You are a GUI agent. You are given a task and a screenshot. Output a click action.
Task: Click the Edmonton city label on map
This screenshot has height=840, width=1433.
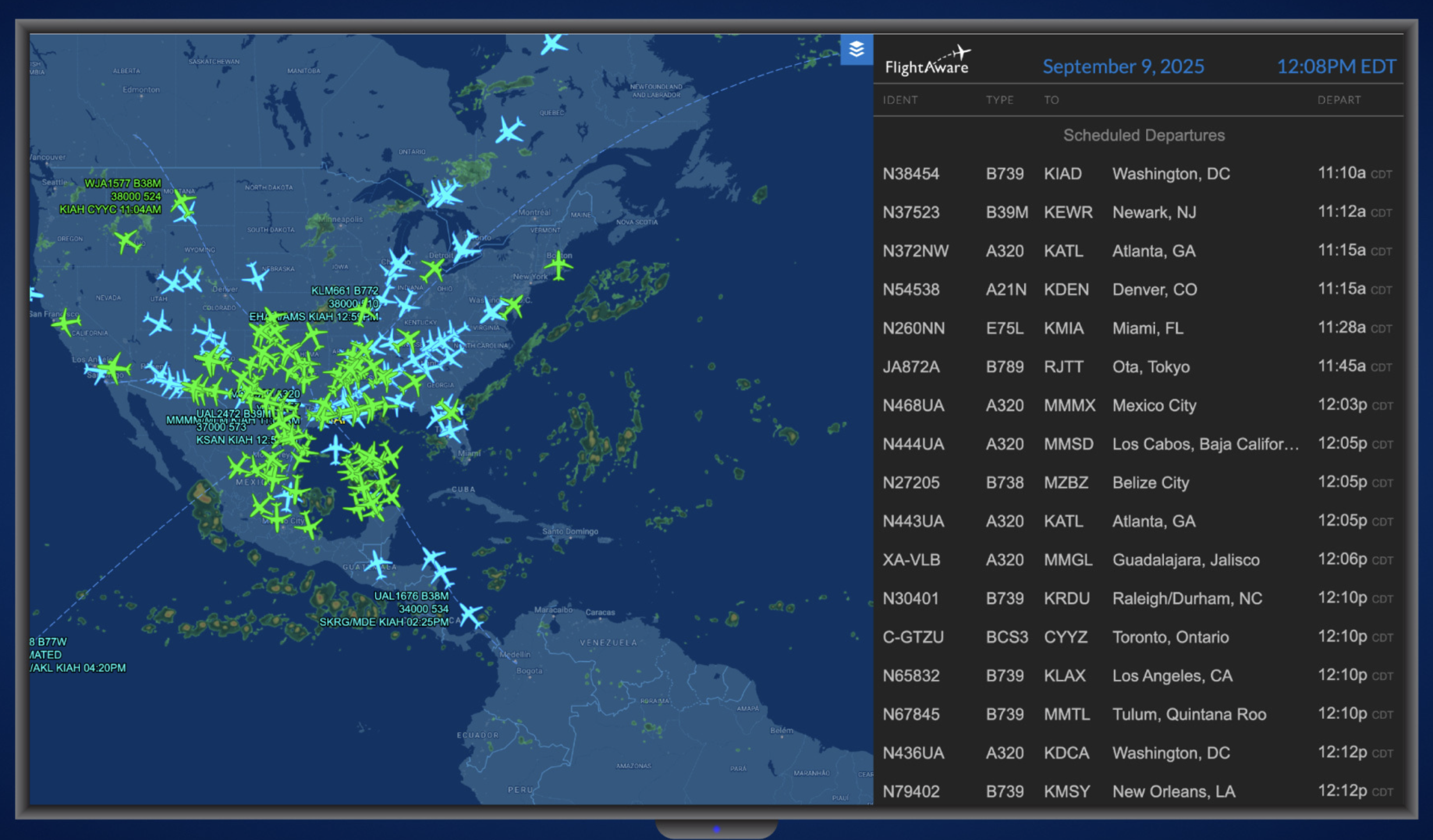[141, 90]
